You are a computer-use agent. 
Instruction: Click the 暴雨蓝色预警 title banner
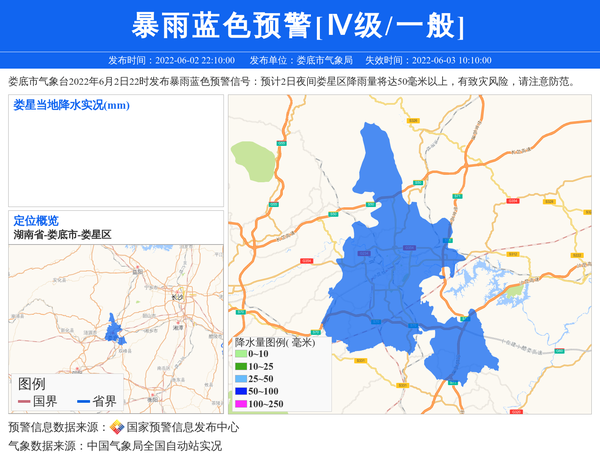tap(299, 25)
